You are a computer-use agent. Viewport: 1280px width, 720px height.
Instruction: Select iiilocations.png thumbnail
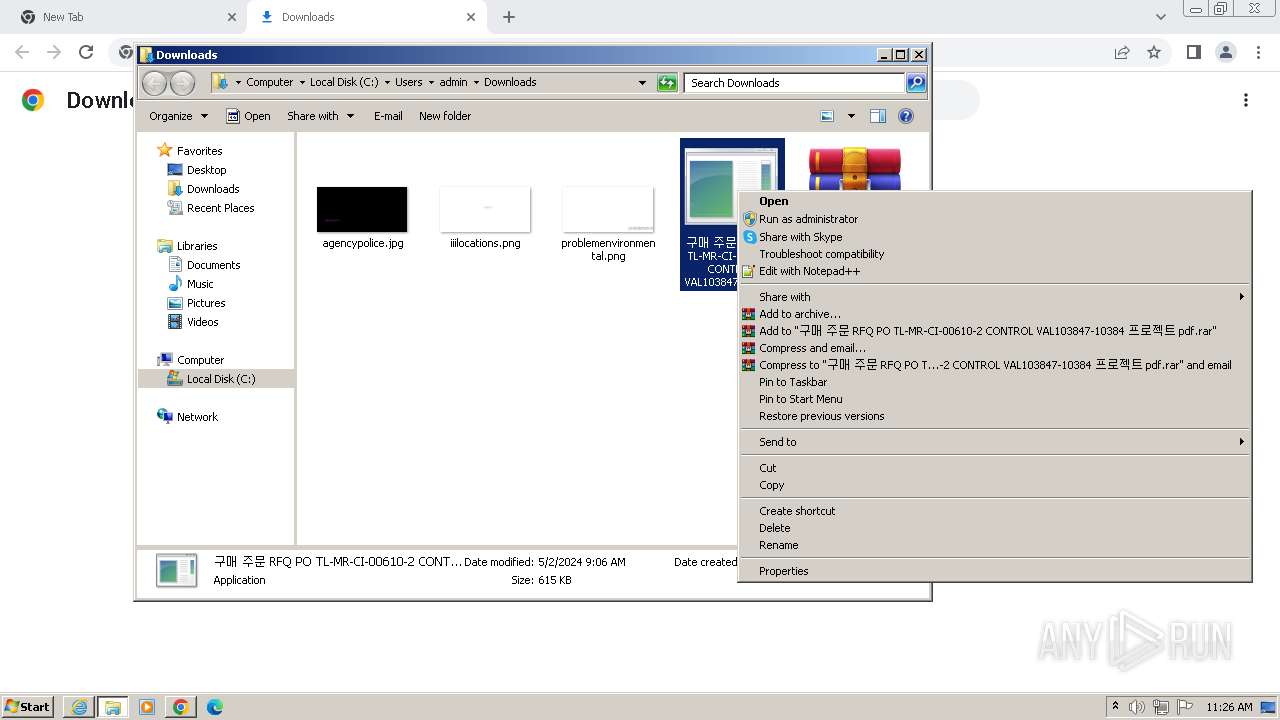click(x=485, y=209)
